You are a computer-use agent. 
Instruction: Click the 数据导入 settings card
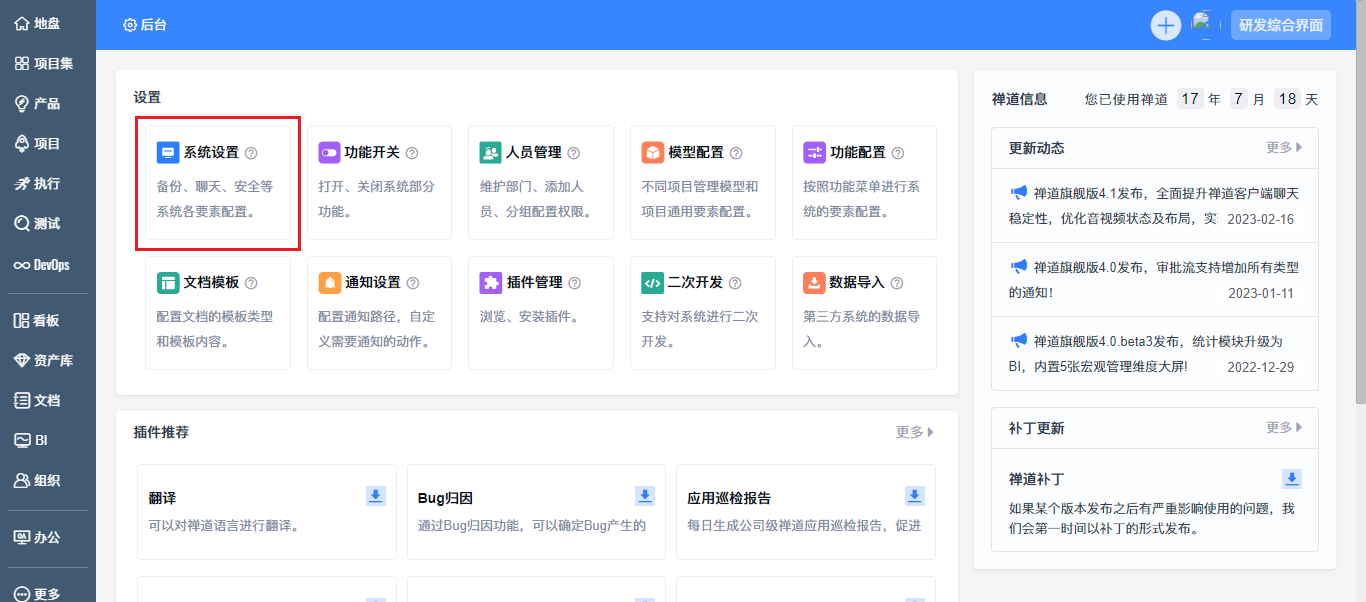pos(864,312)
